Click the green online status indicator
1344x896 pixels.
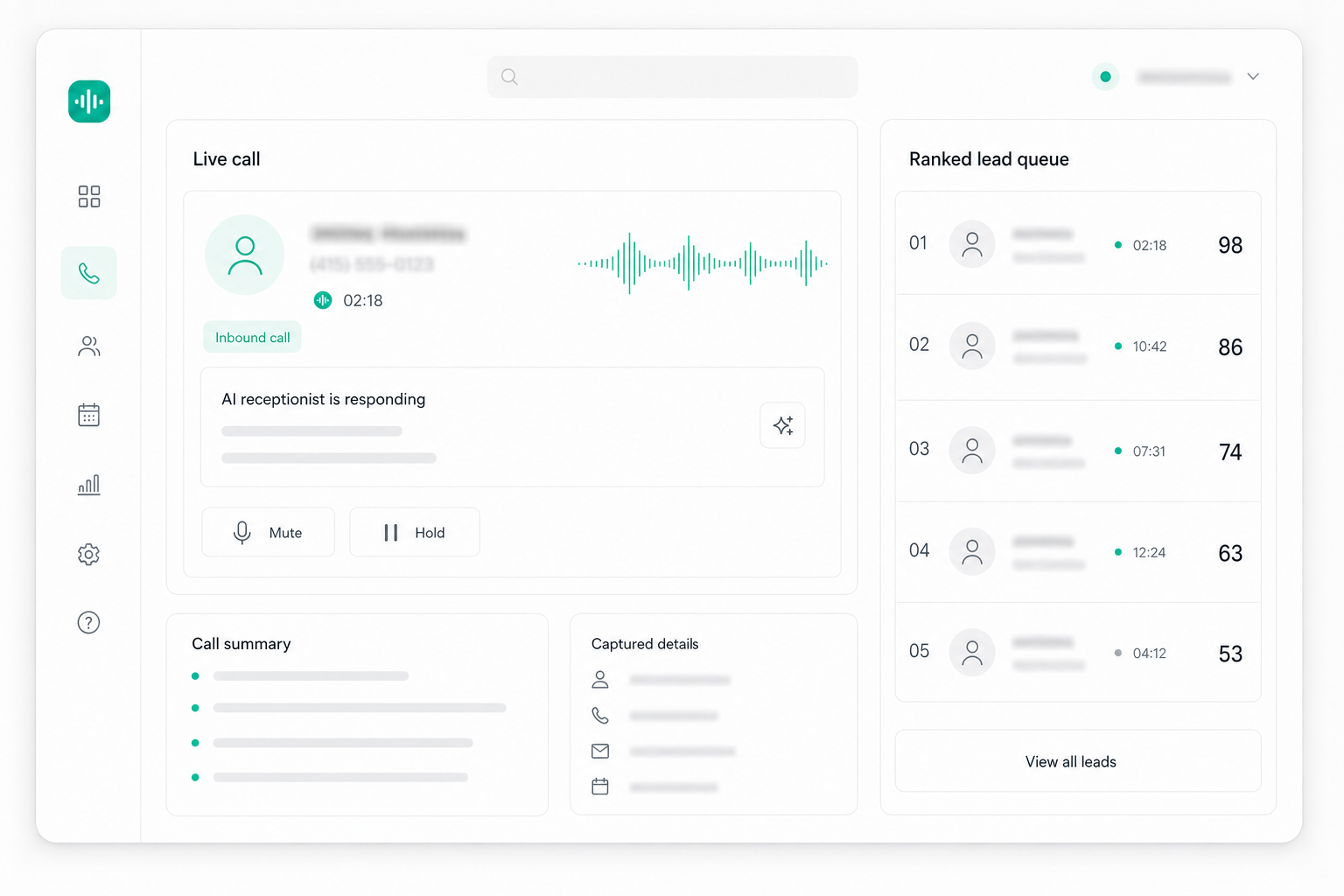[x=1105, y=77]
